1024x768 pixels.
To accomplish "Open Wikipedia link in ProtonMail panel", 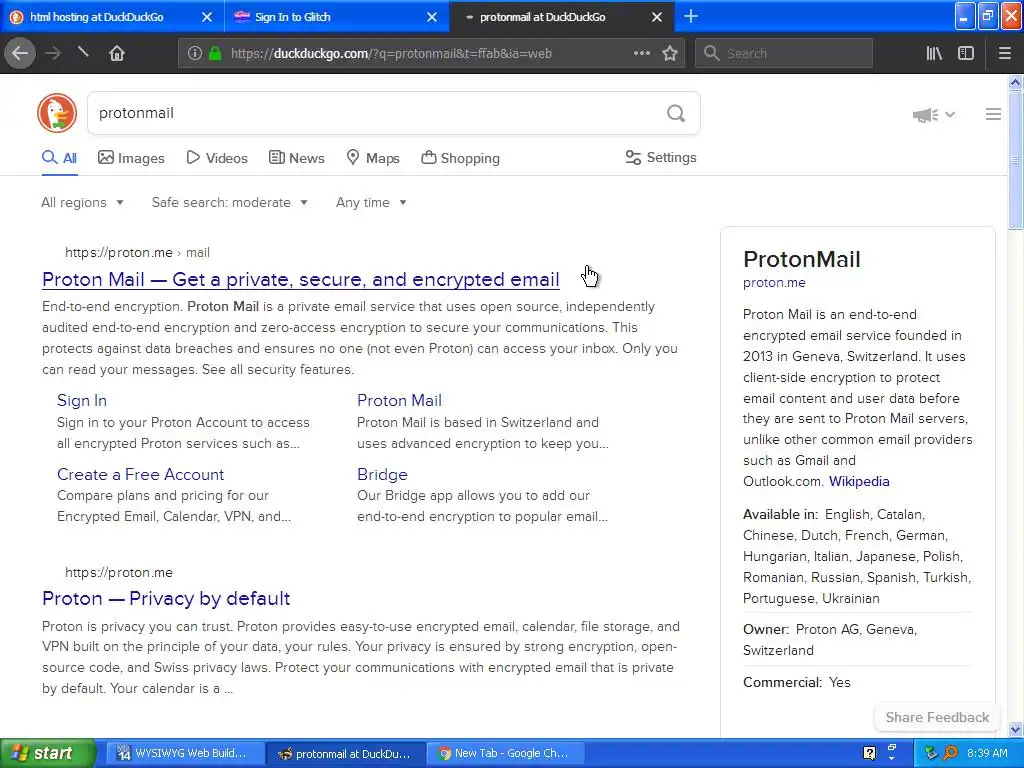I will (859, 481).
